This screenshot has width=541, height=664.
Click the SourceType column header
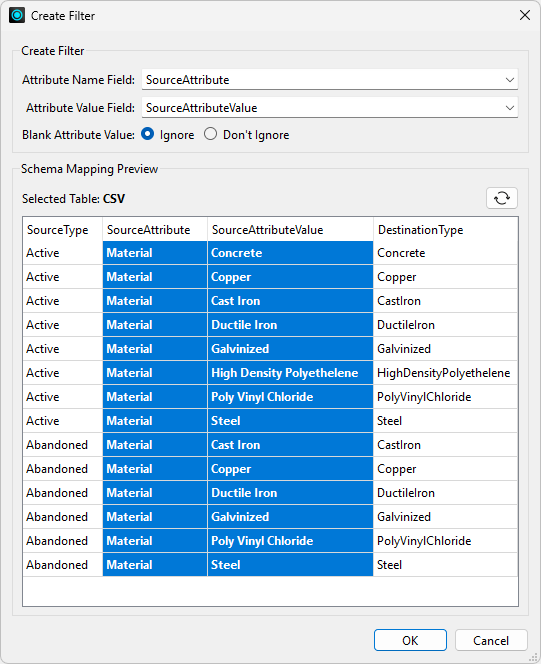point(63,230)
